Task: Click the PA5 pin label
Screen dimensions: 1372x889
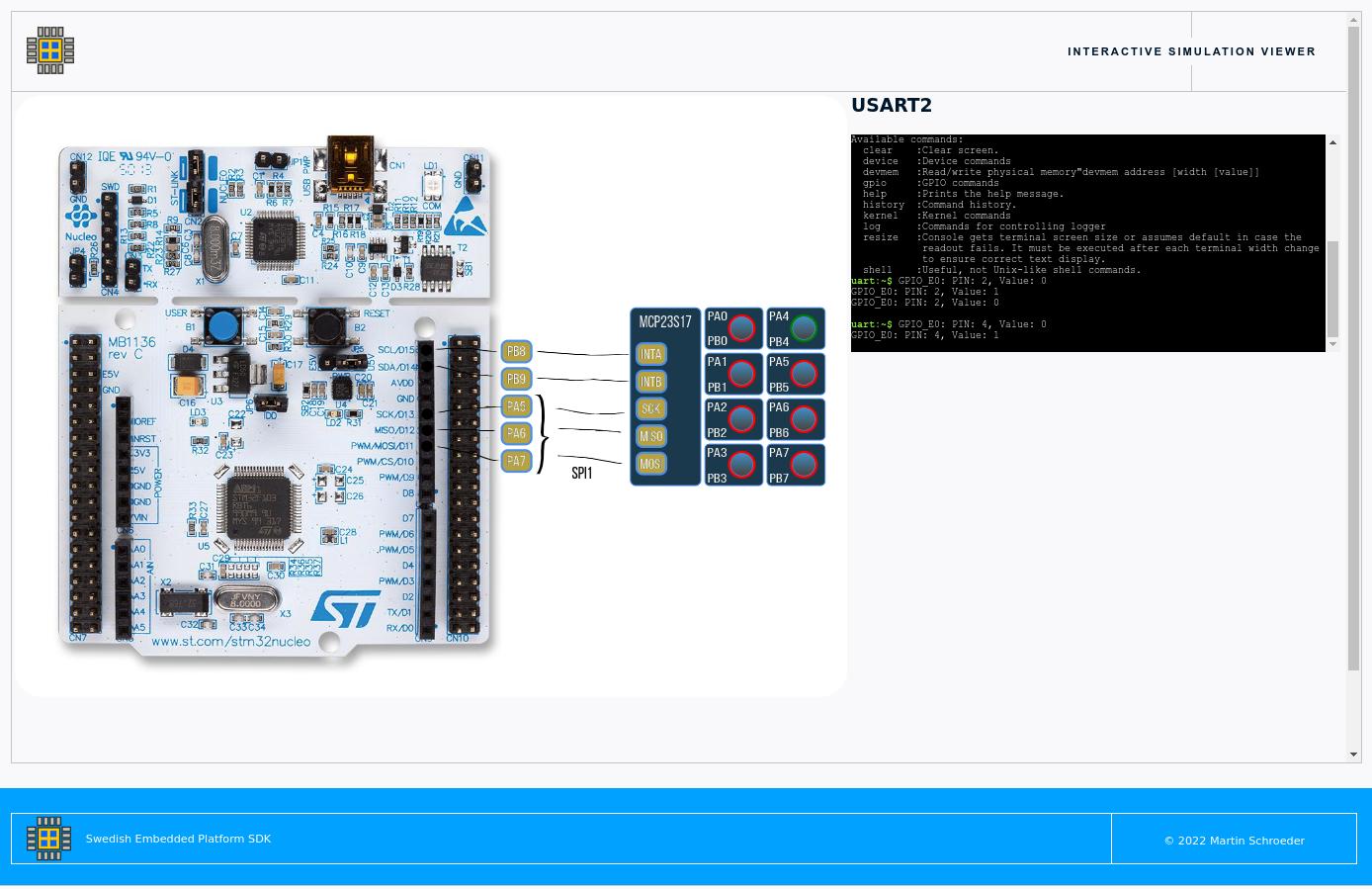Action: tap(516, 406)
